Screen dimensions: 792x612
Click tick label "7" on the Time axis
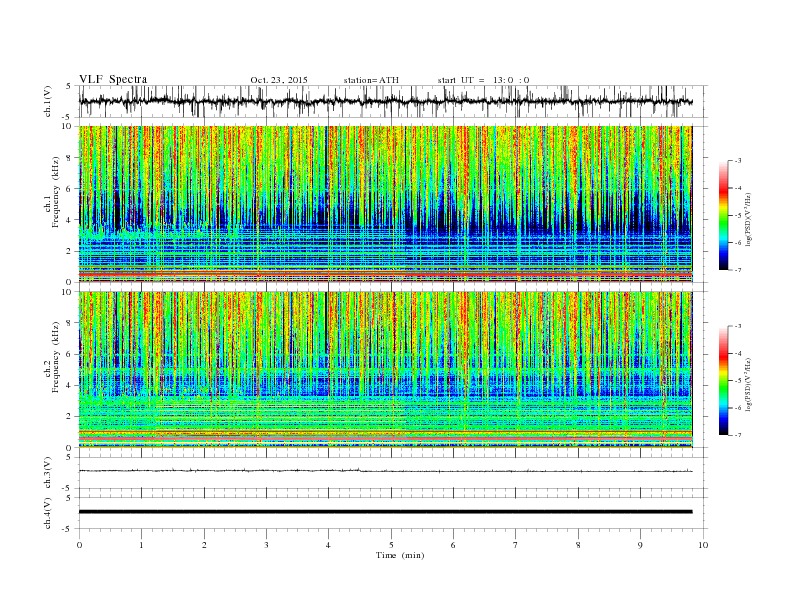516,545
